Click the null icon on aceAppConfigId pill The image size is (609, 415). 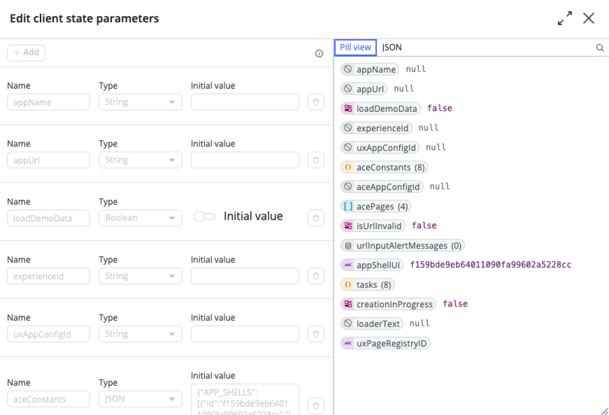click(x=348, y=187)
